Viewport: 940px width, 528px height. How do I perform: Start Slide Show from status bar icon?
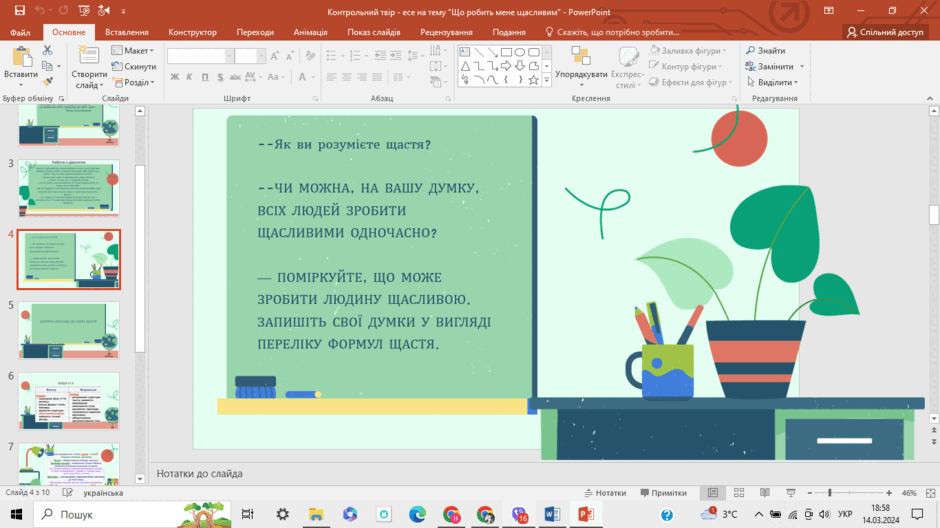(x=791, y=493)
